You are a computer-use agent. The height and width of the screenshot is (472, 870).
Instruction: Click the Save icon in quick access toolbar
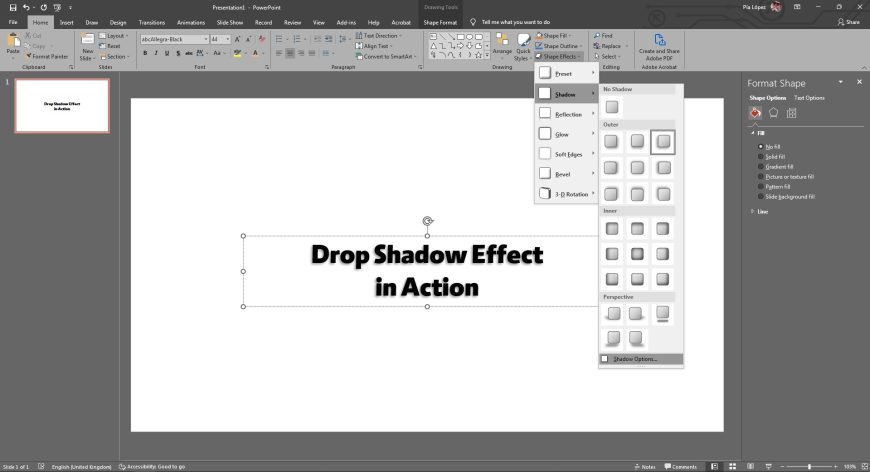pyautogui.click(x=13, y=8)
